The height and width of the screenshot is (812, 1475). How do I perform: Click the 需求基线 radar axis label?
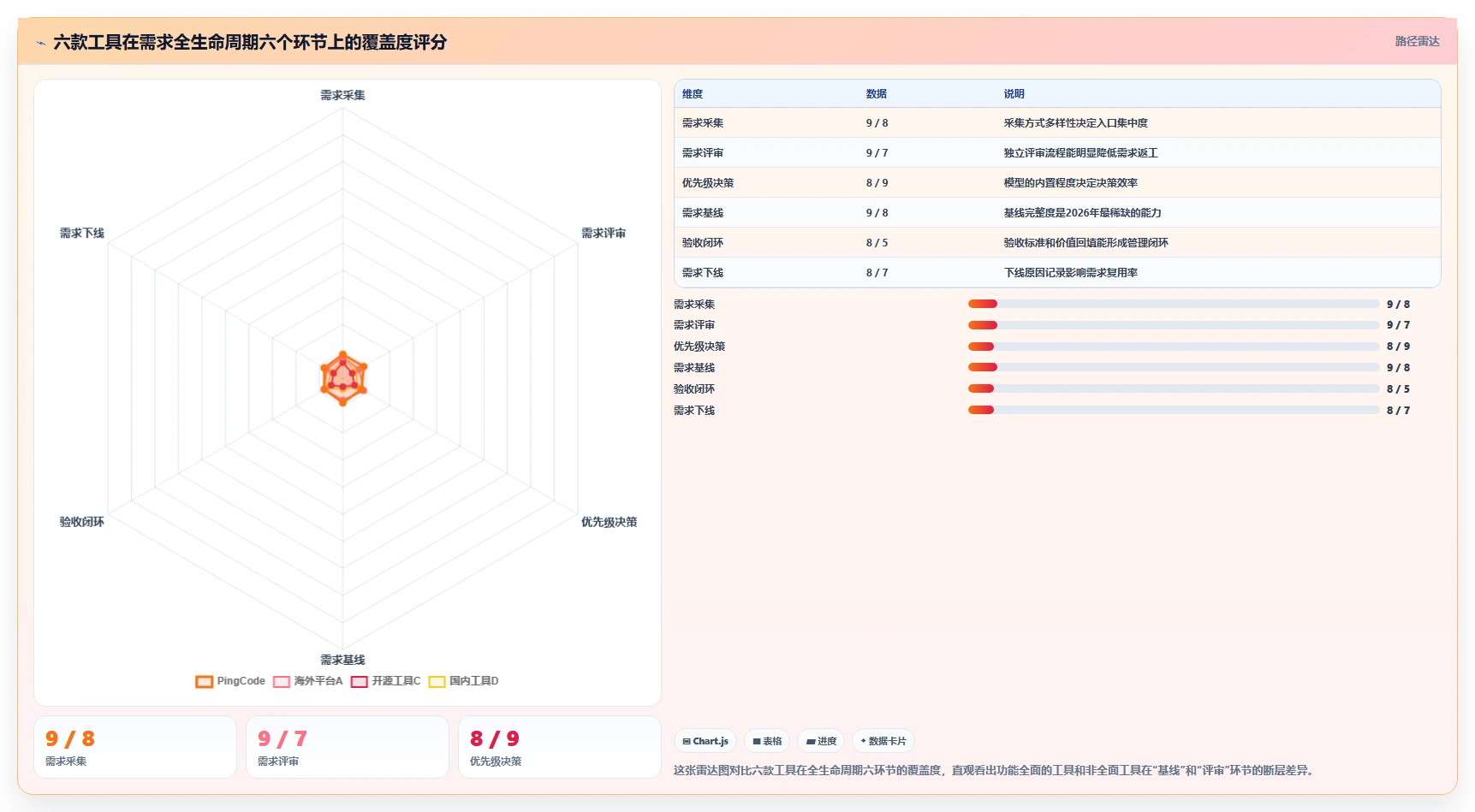click(x=342, y=660)
